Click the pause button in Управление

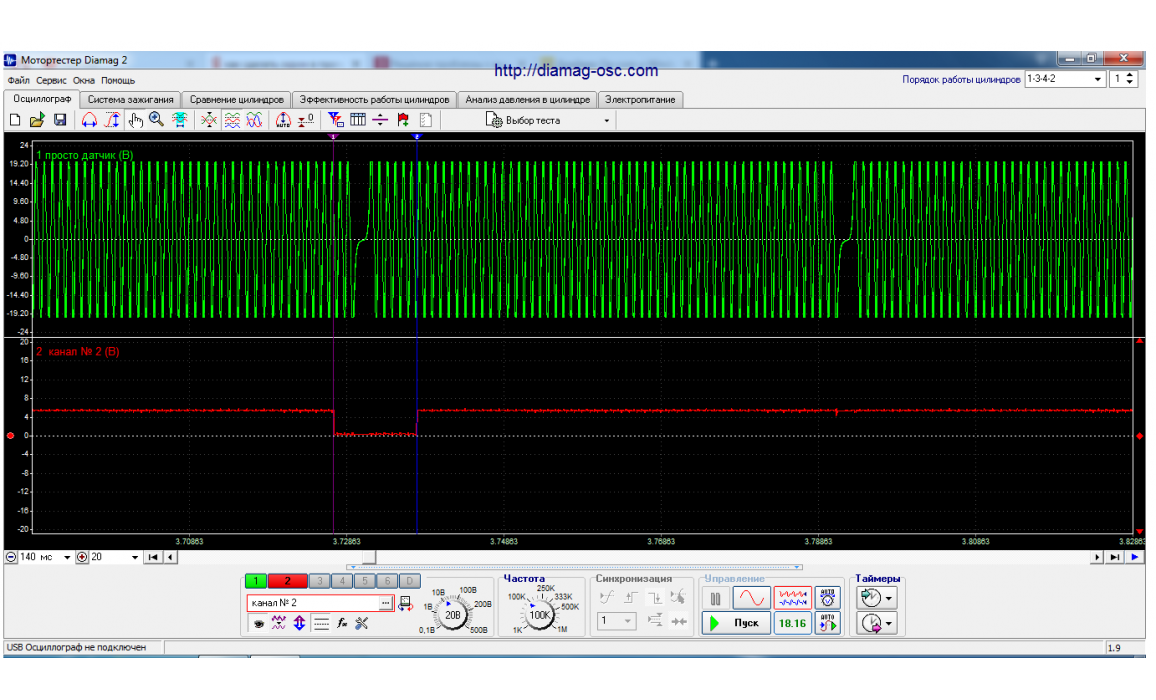click(715, 599)
